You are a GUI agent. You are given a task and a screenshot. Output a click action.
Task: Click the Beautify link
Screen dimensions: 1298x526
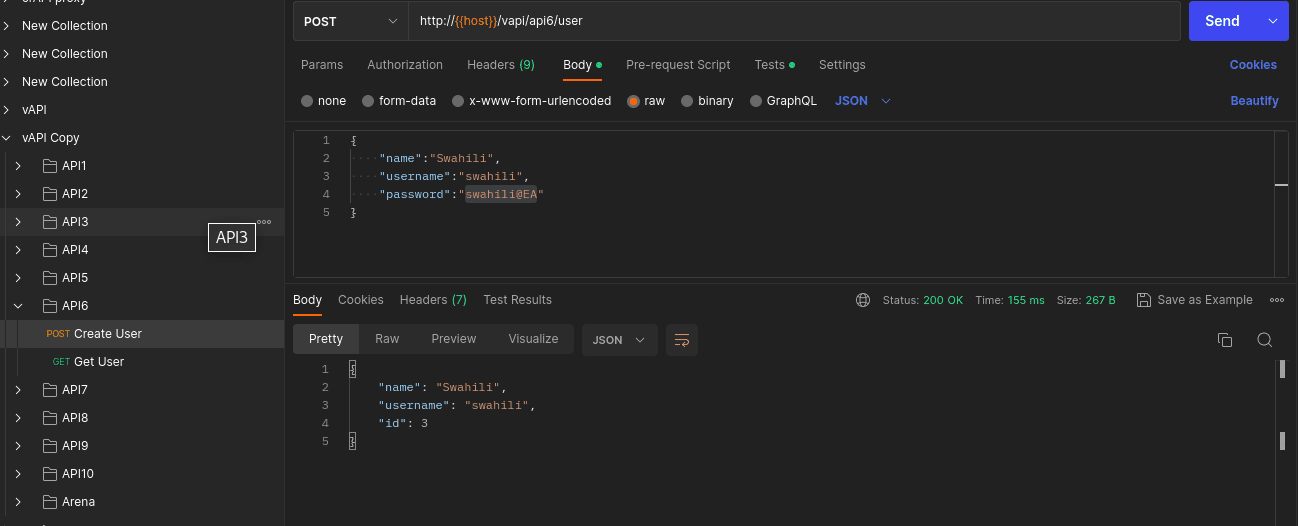(1254, 101)
